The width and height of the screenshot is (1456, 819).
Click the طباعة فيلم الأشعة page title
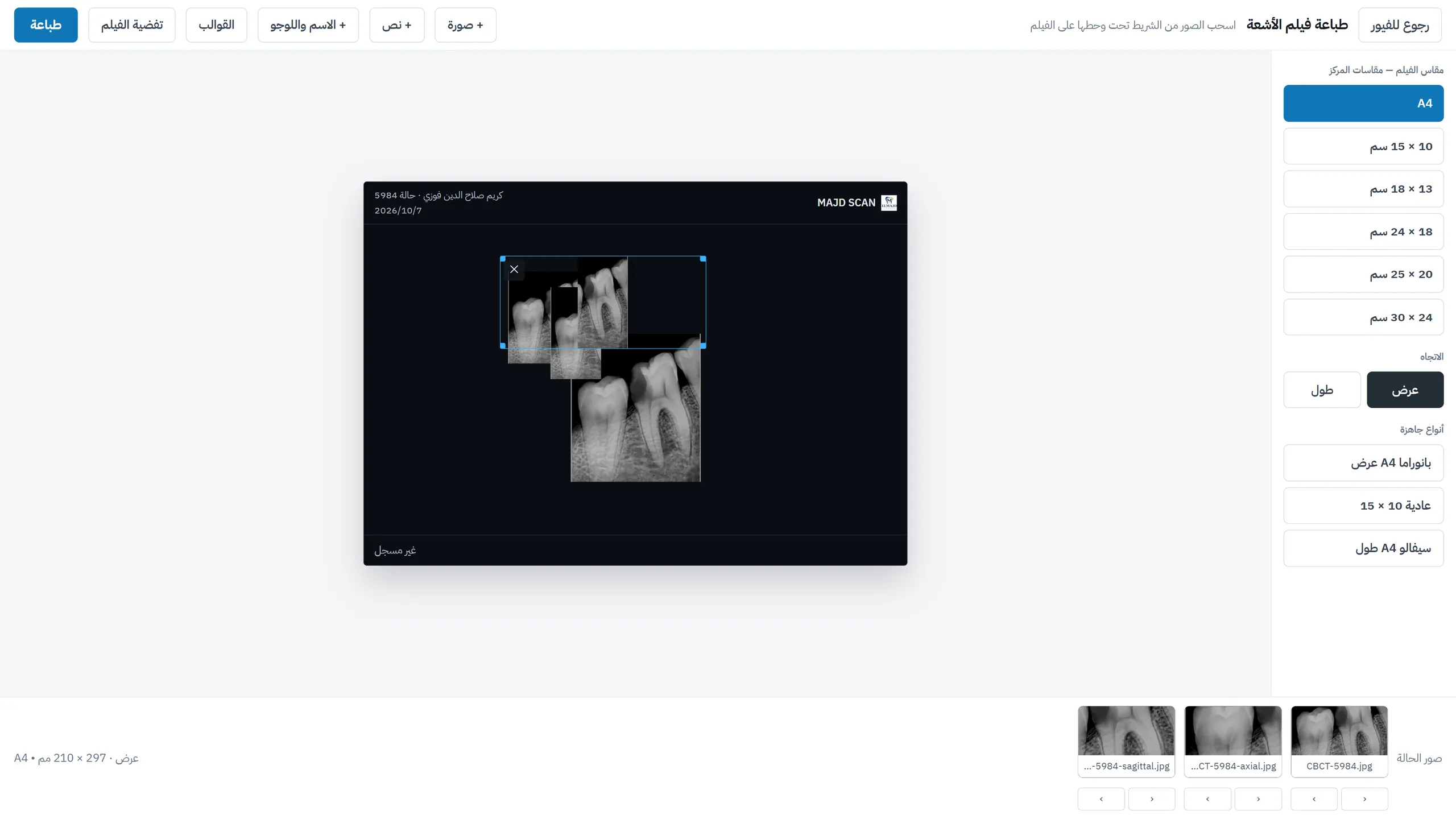(x=1297, y=25)
